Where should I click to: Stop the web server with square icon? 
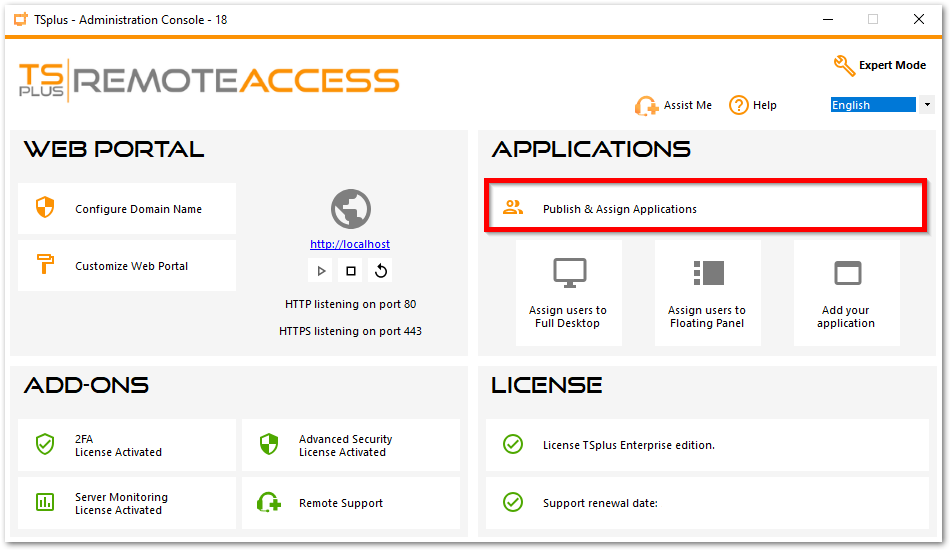click(351, 270)
